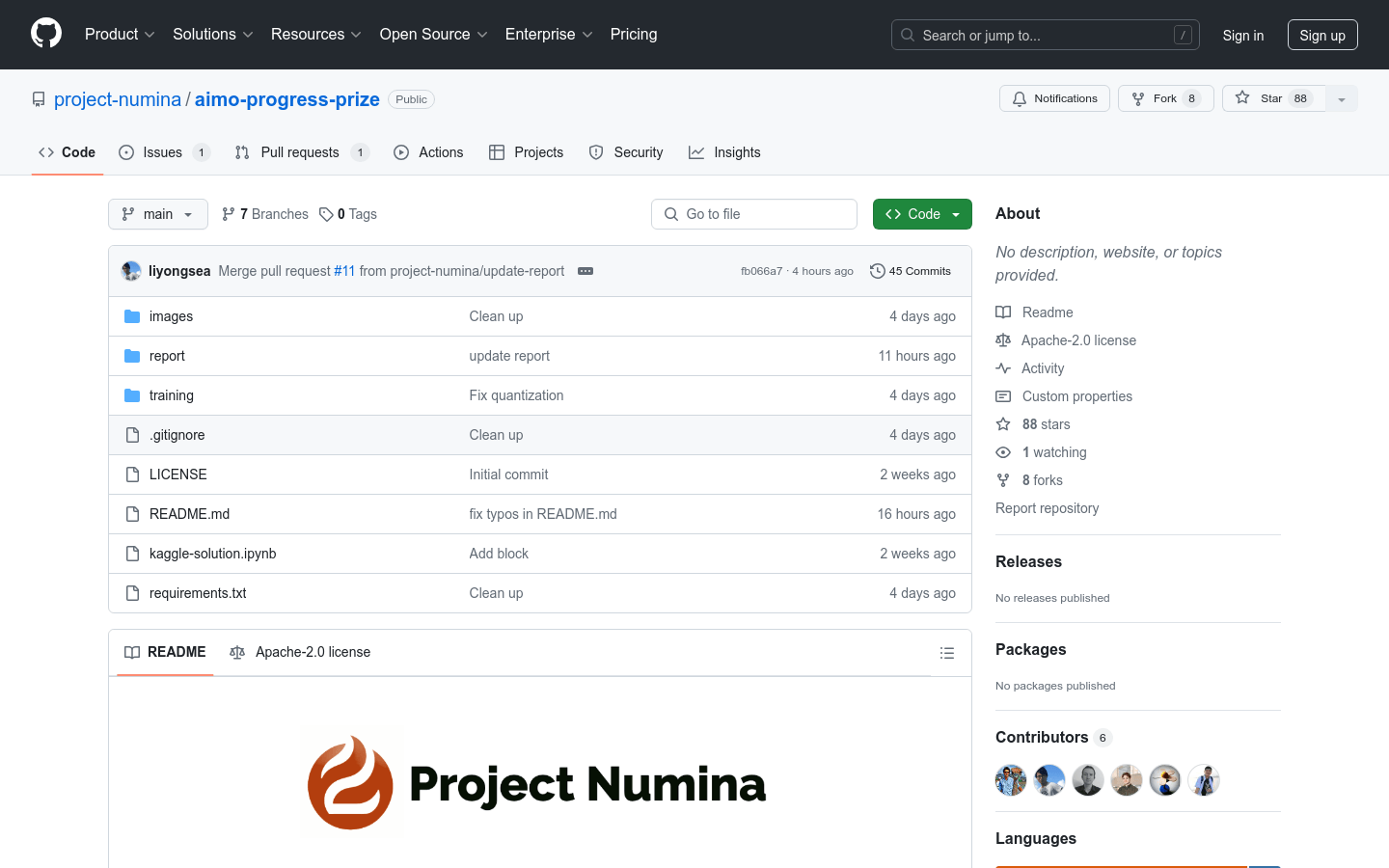The height and width of the screenshot is (868, 1389).
Task: Expand the Open Source menu
Action: (x=433, y=34)
